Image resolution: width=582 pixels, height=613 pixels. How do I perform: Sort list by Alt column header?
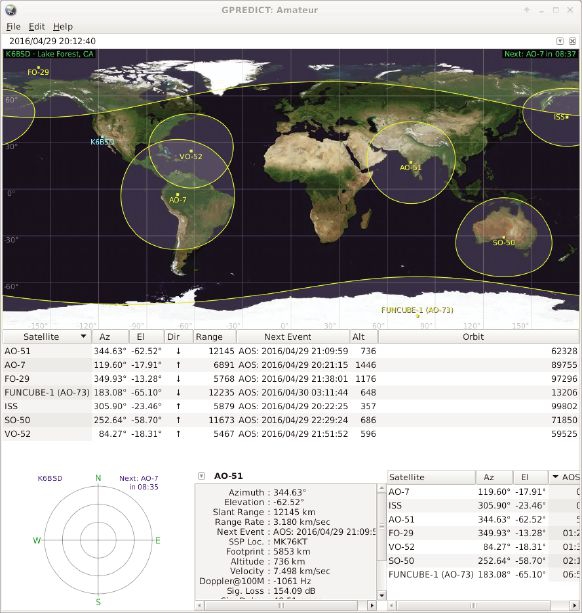[x=364, y=337]
